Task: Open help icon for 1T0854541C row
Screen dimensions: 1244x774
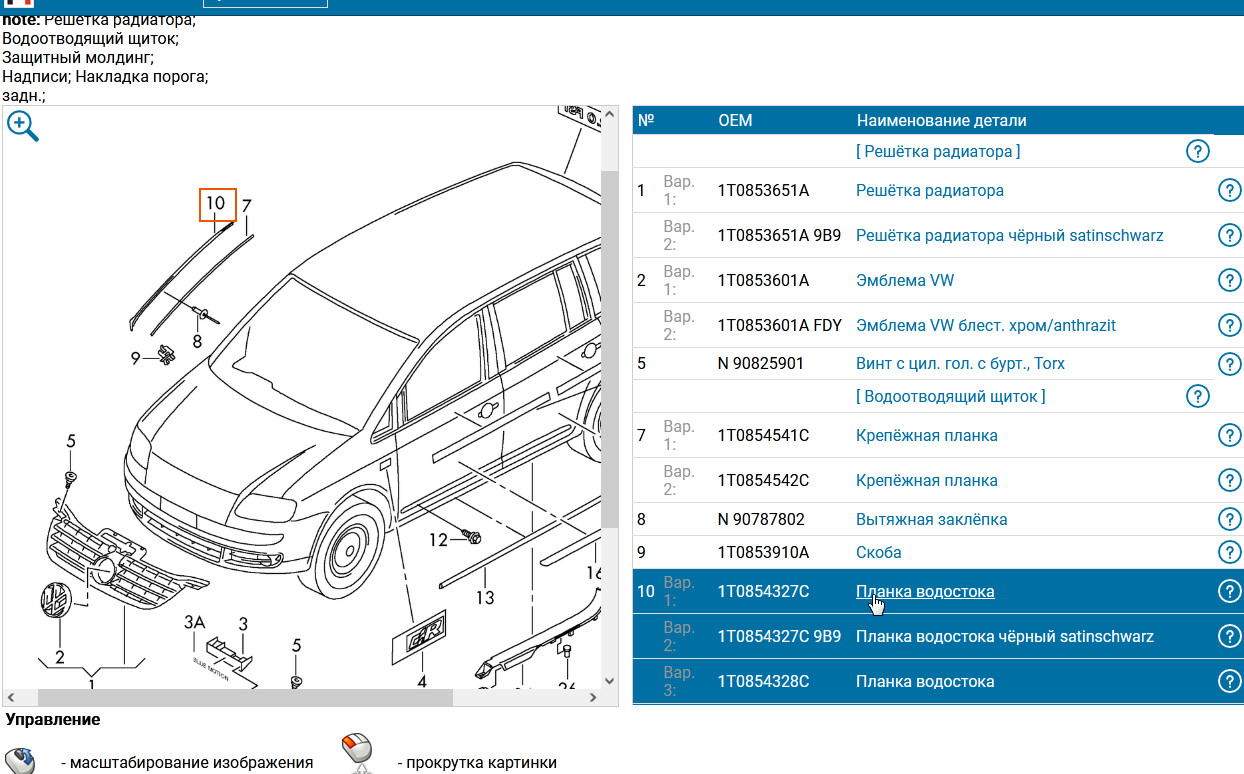Action: pyautogui.click(x=1230, y=435)
